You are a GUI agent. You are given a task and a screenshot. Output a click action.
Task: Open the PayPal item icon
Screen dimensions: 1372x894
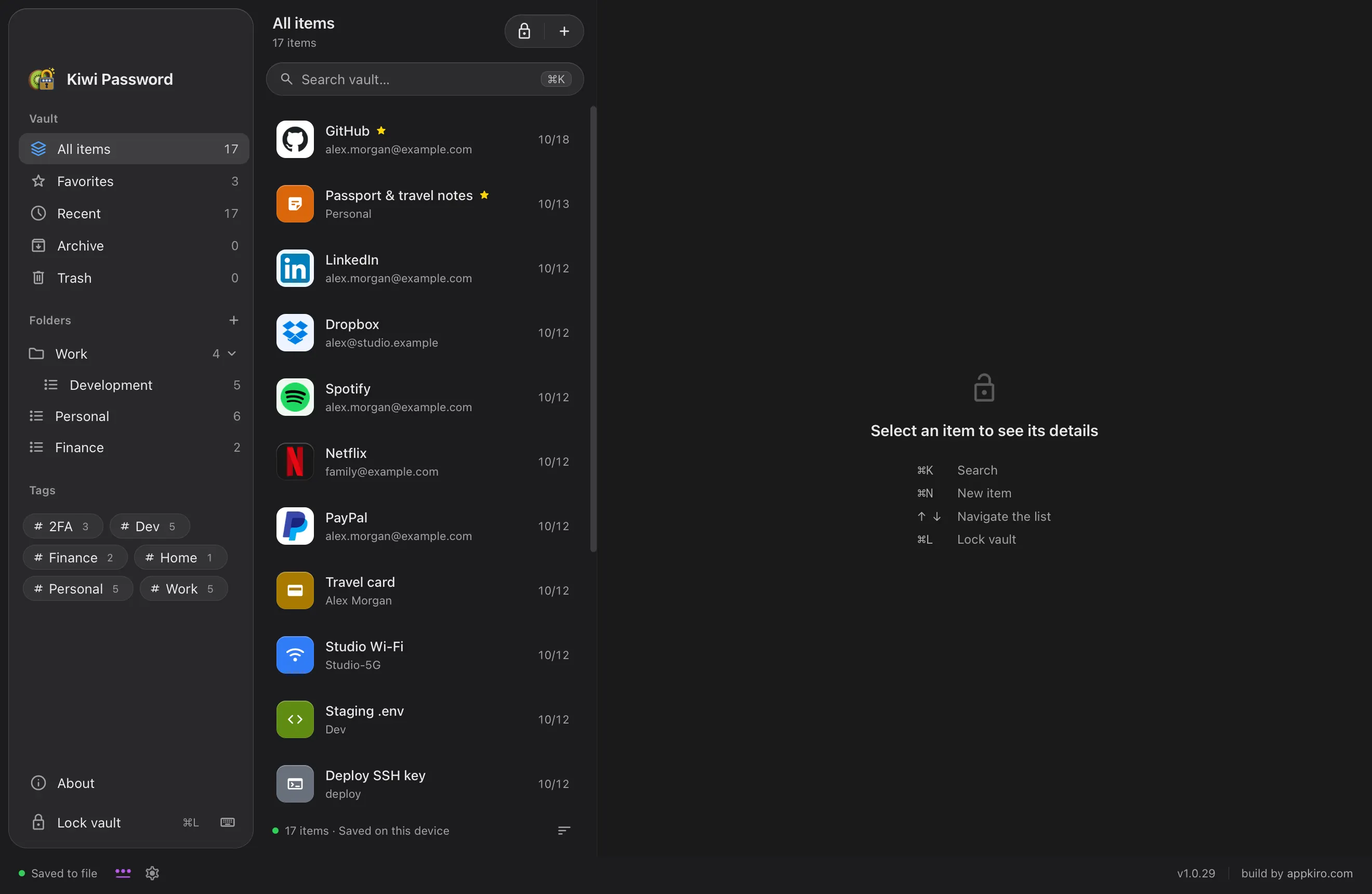tap(295, 526)
